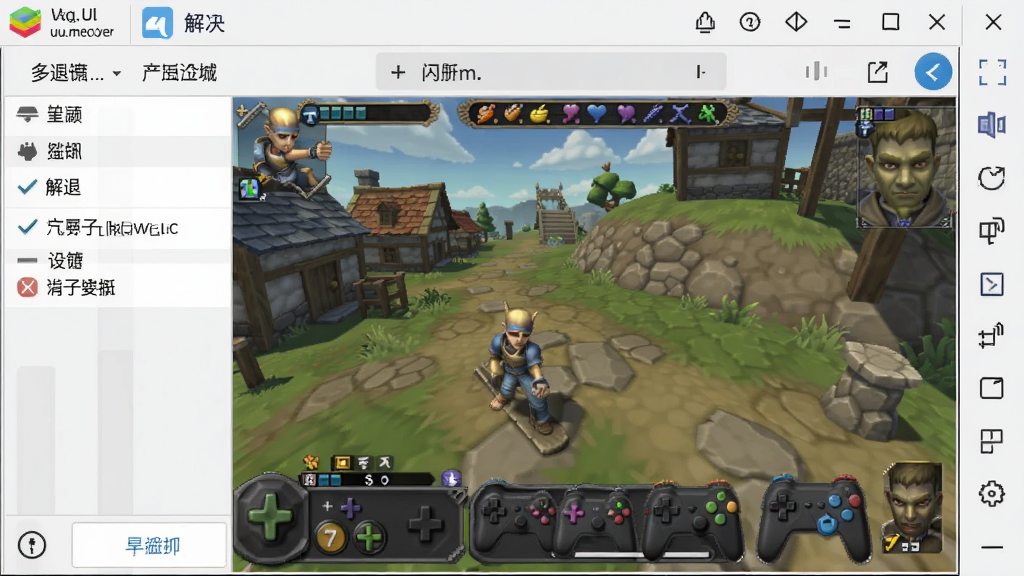Open the settings gear in right sidebar
This screenshot has width=1024, height=576.
[x=991, y=494]
